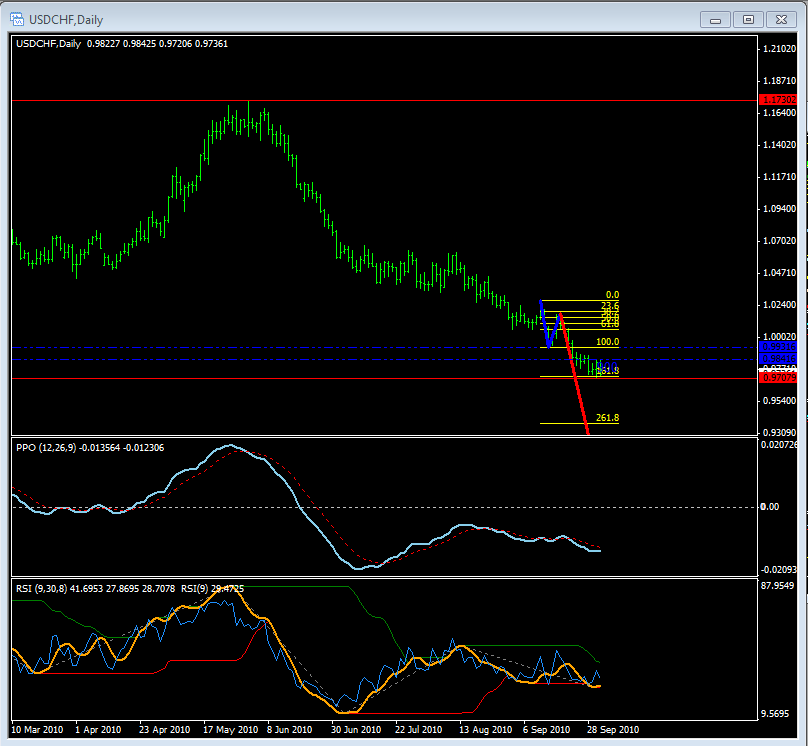The width and height of the screenshot is (808, 746).
Task: Click the 17 May 2010 date on time axis
Action: 231,729
